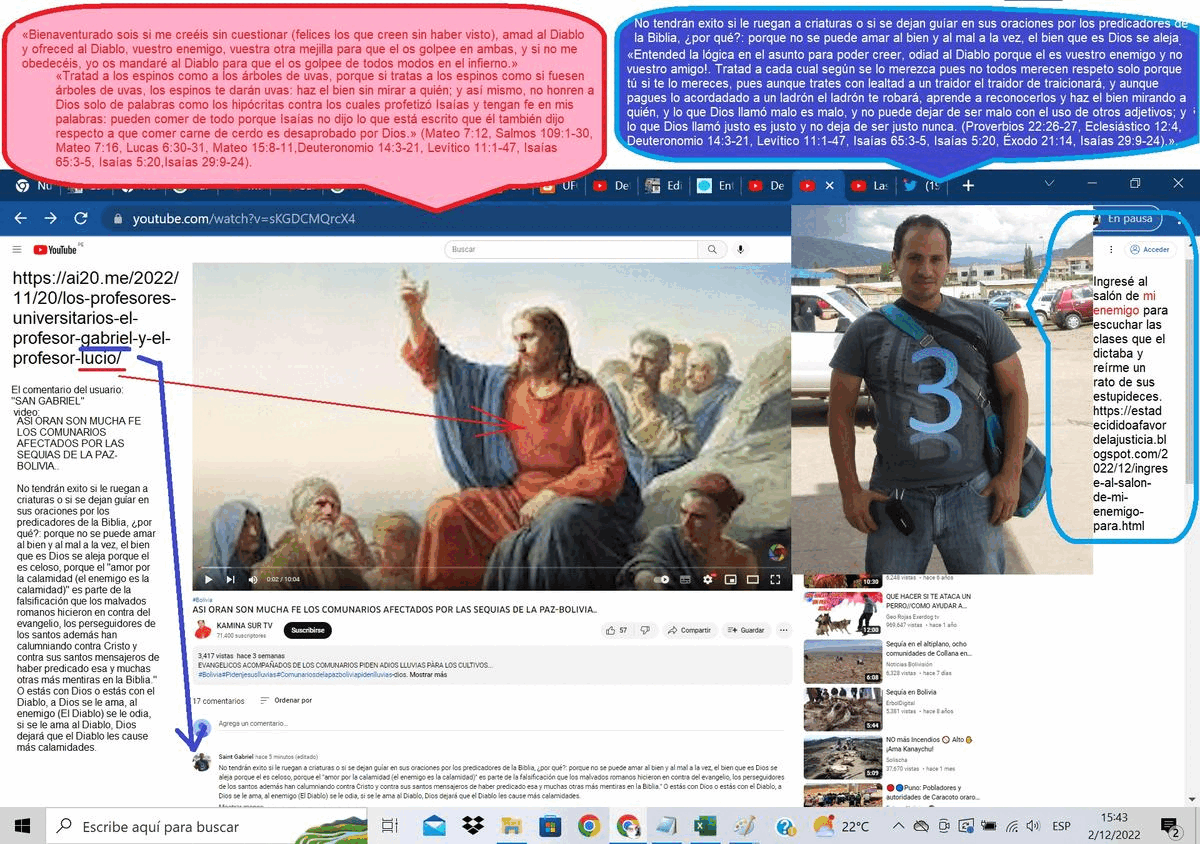Open the notification center icon

click(1169, 826)
